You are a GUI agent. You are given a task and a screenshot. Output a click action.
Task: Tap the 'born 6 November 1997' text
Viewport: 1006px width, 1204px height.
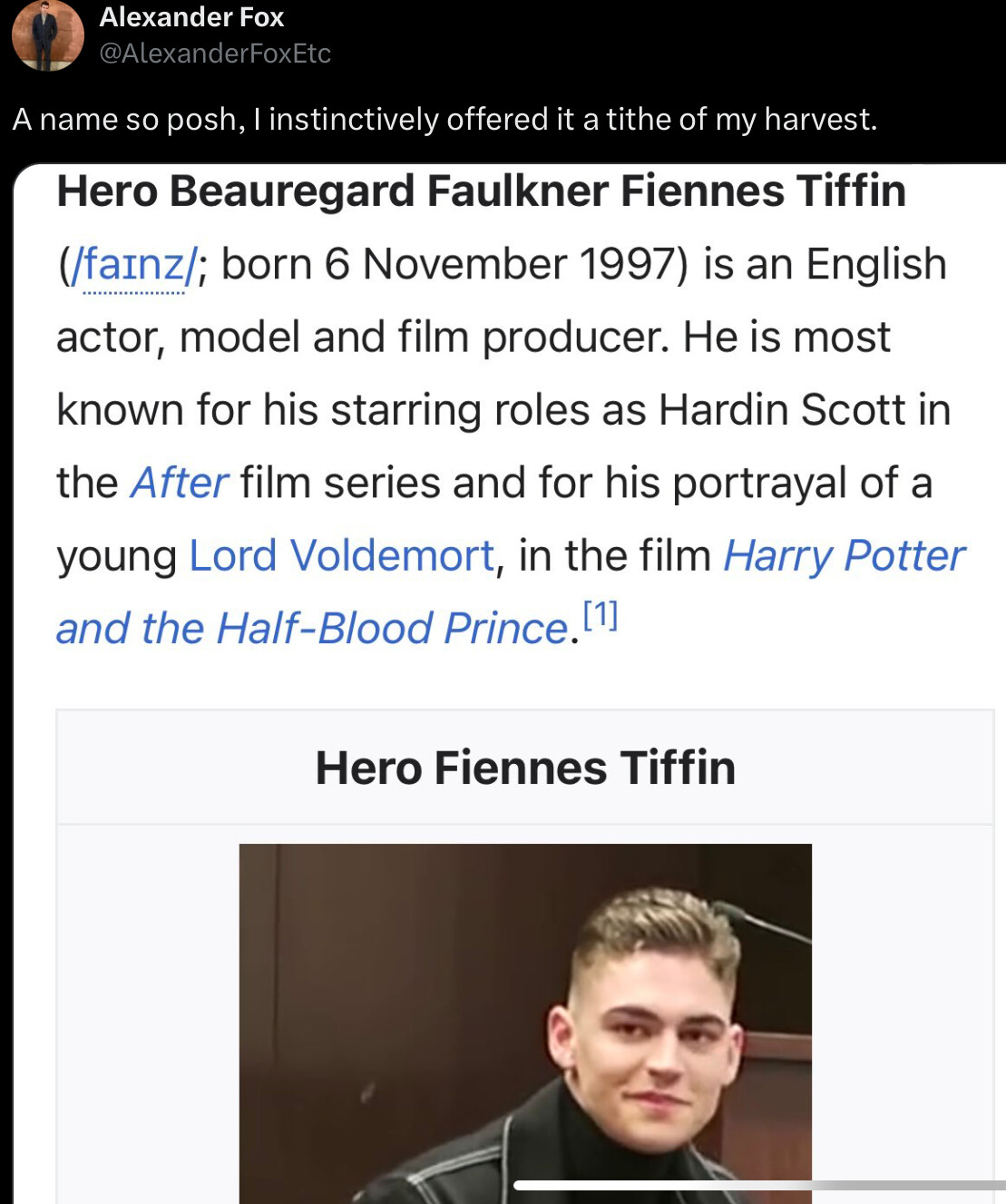tap(454, 265)
